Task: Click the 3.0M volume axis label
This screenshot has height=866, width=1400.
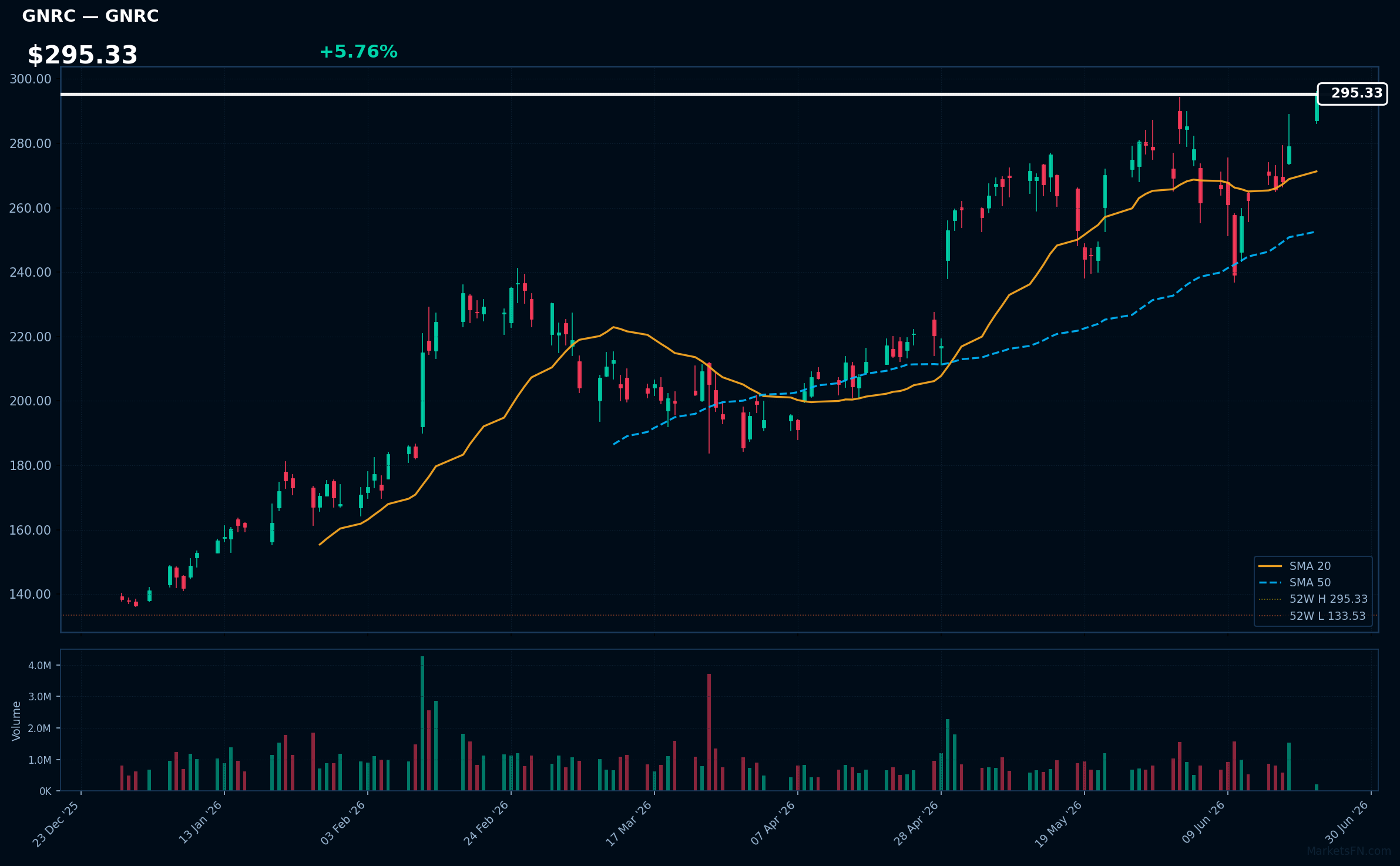Action: [x=40, y=697]
